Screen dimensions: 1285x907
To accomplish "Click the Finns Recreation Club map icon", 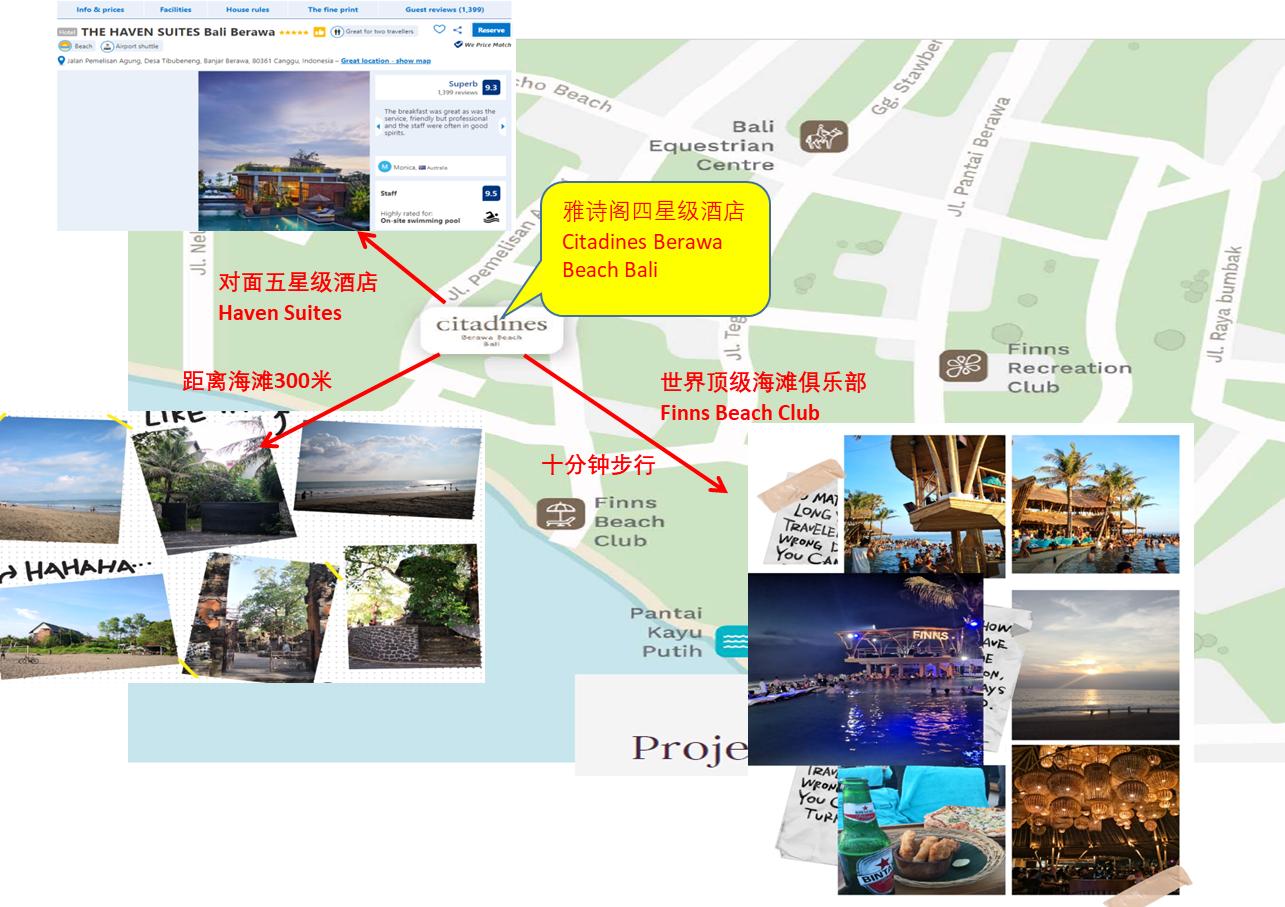I will click(x=963, y=366).
